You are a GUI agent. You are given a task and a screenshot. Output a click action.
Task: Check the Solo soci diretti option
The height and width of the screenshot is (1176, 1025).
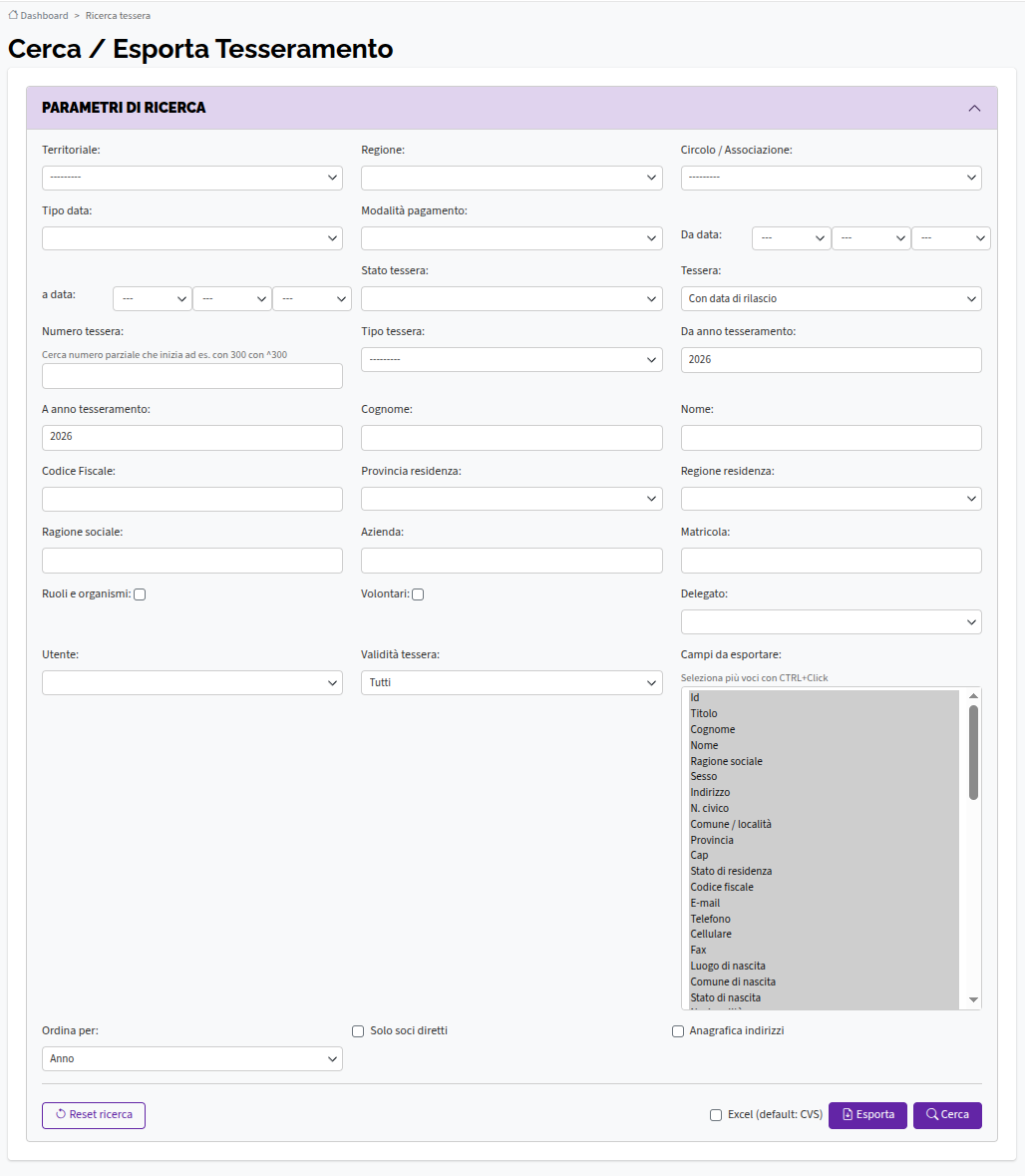(x=358, y=1031)
